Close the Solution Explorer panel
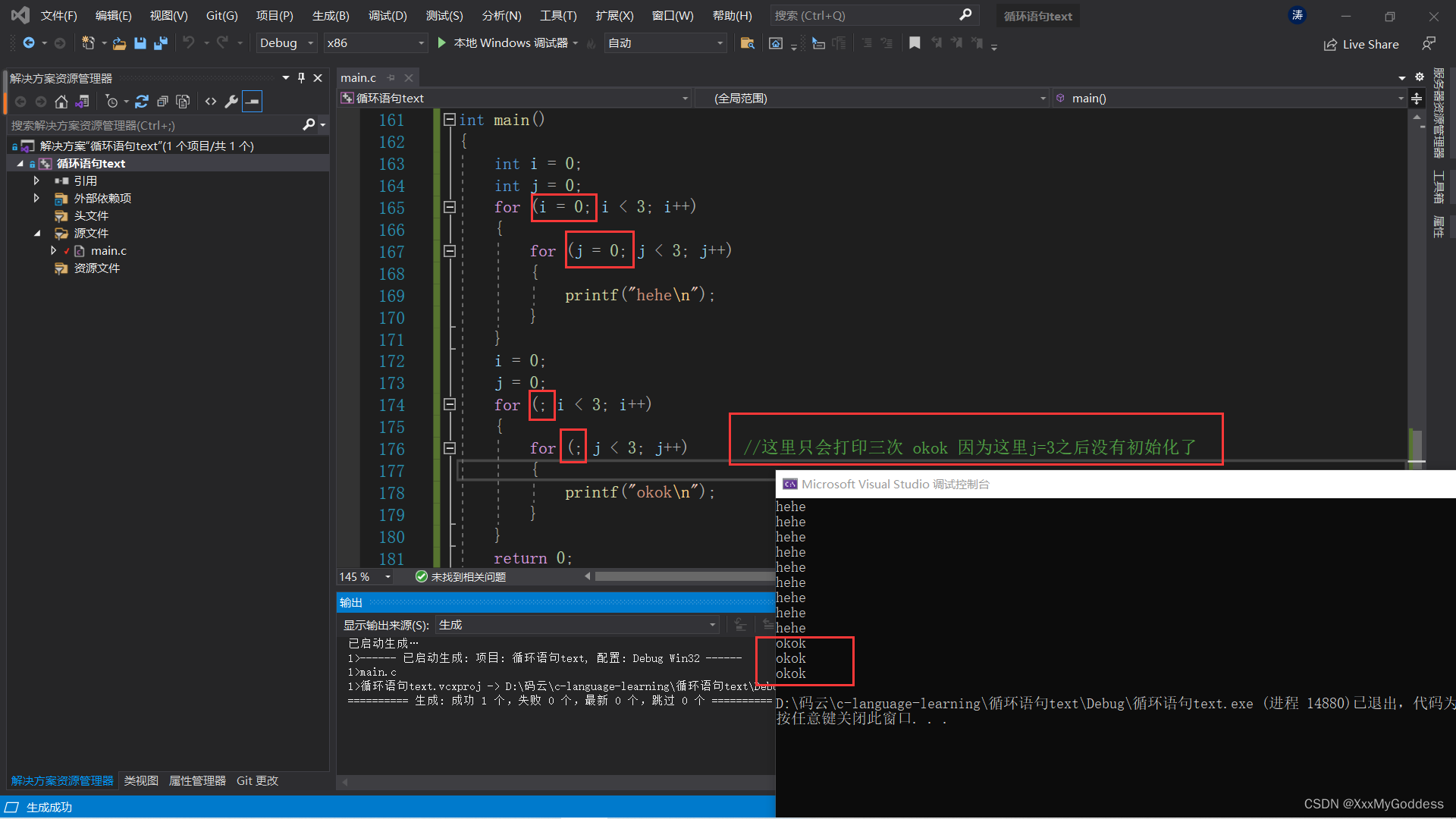This screenshot has height=819, width=1456. click(x=318, y=77)
